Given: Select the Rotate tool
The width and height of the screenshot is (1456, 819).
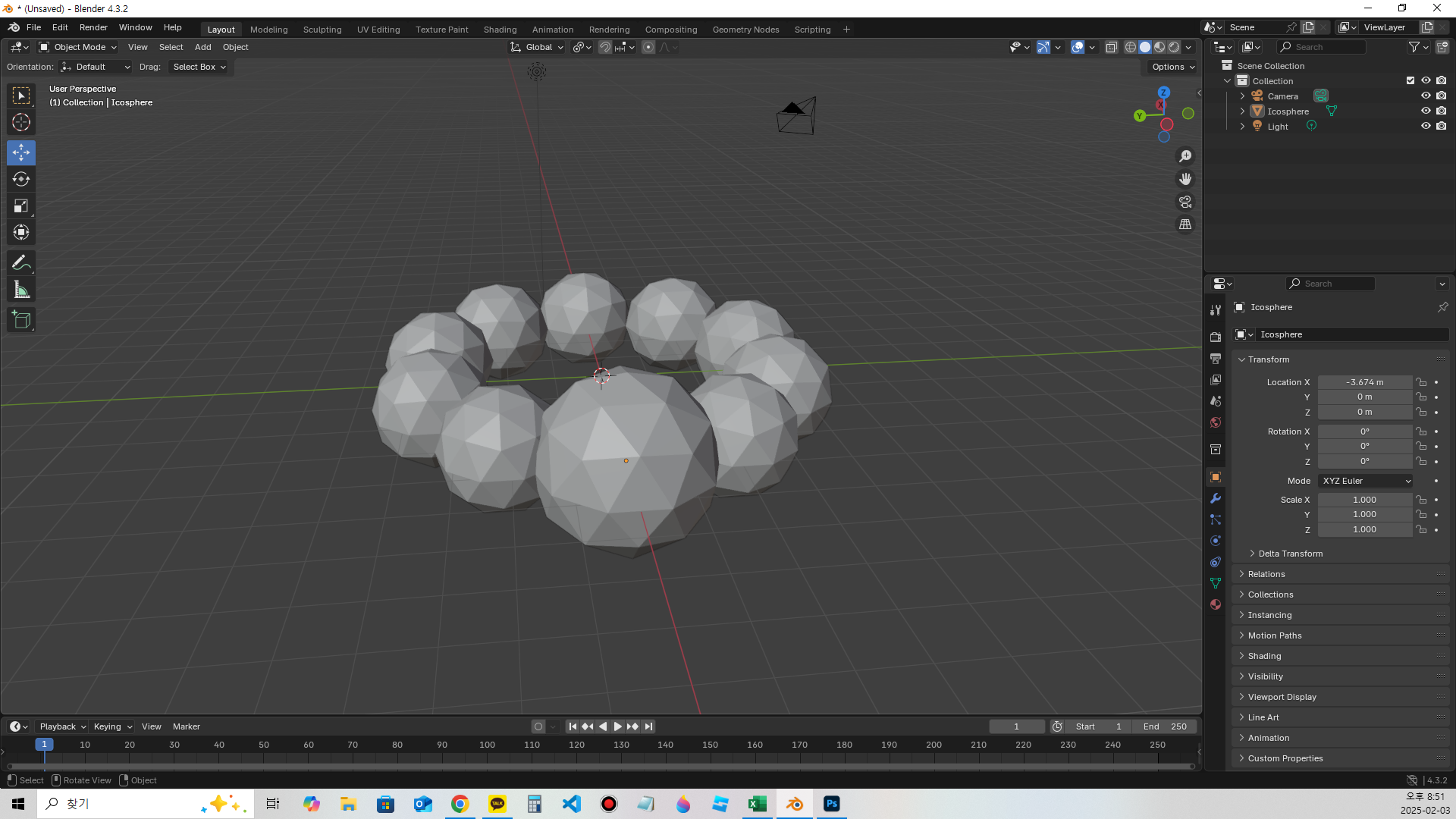Looking at the screenshot, I should point(21,179).
